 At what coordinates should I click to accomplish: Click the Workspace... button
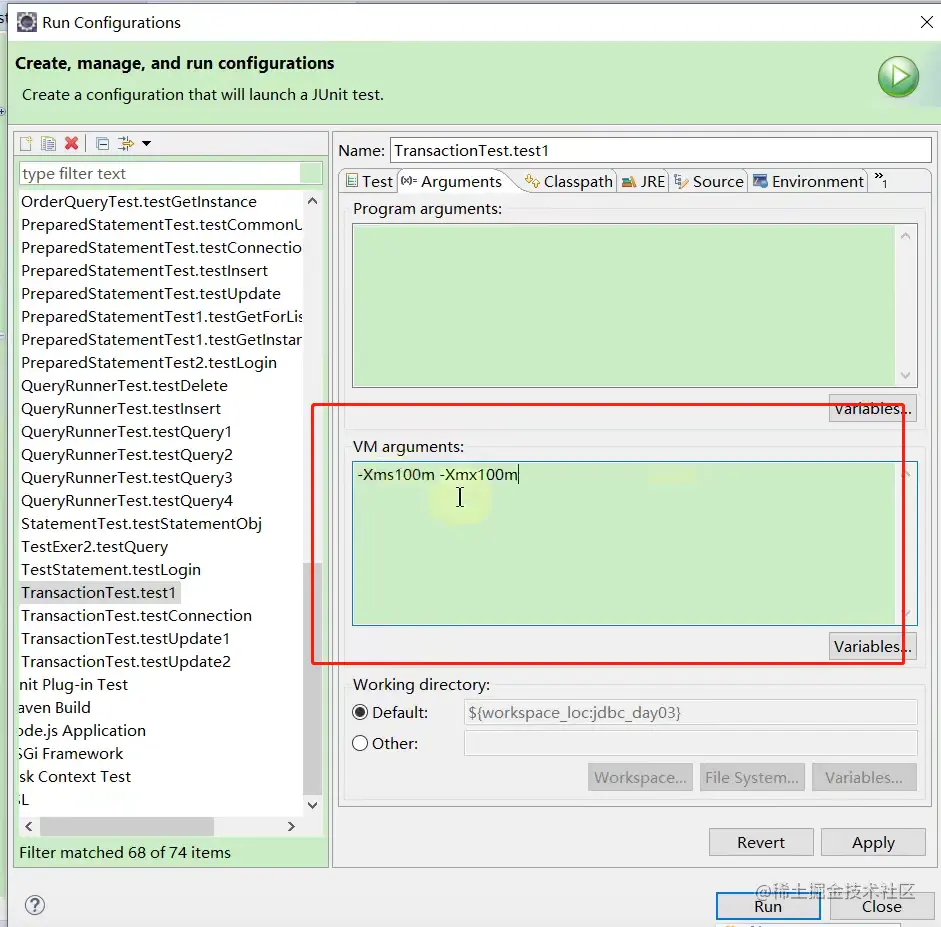(x=640, y=777)
